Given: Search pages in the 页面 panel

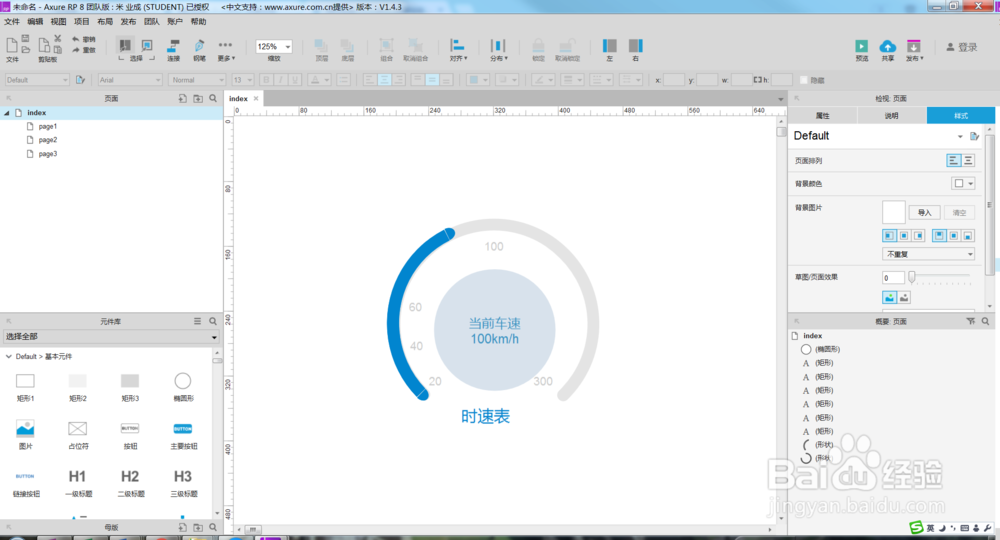Looking at the screenshot, I should coord(213,98).
